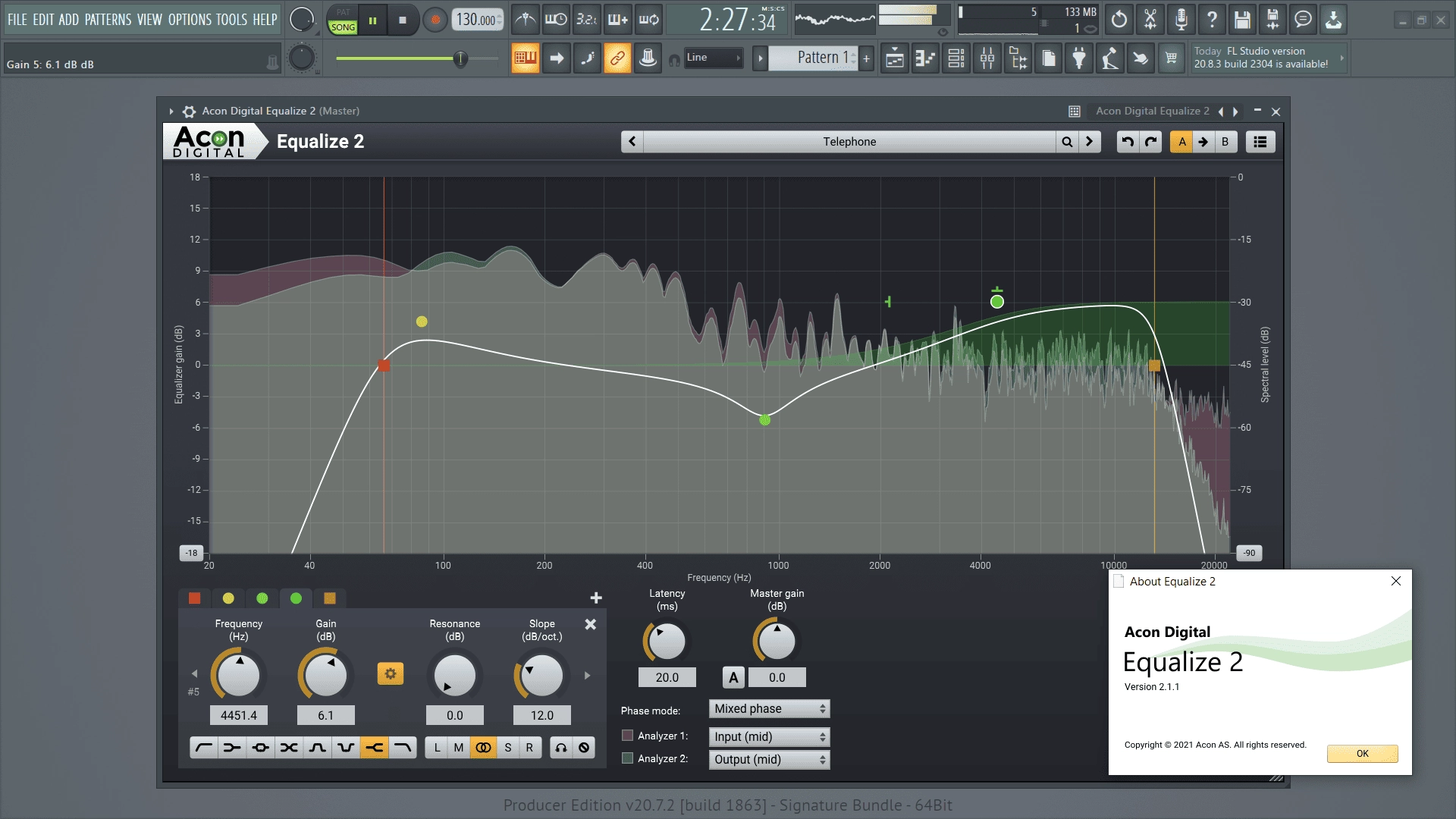1456x819 pixels.
Task: Select the red square band 1 tab
Action: [194, 598]
